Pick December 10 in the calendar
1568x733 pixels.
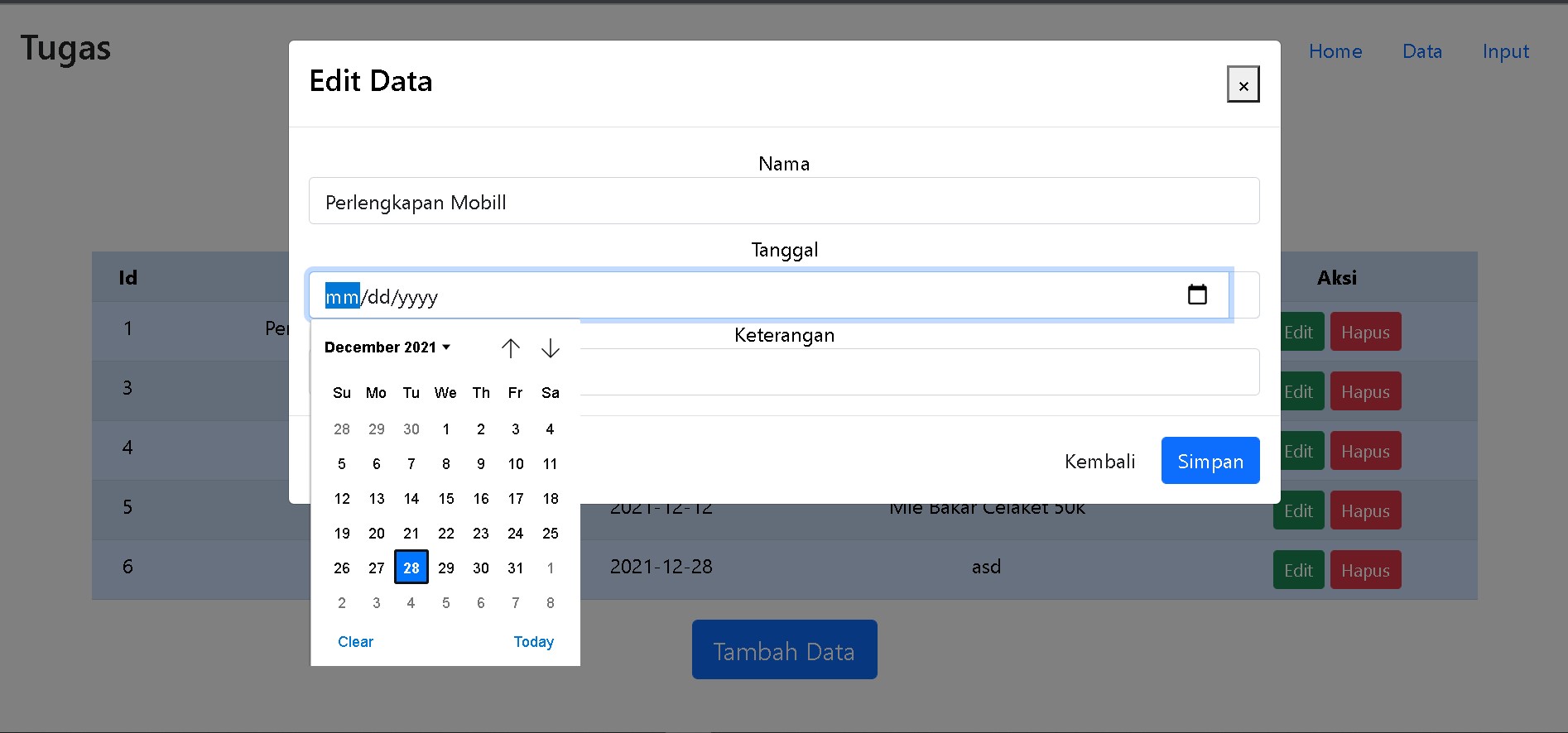[x=516, y=463]
